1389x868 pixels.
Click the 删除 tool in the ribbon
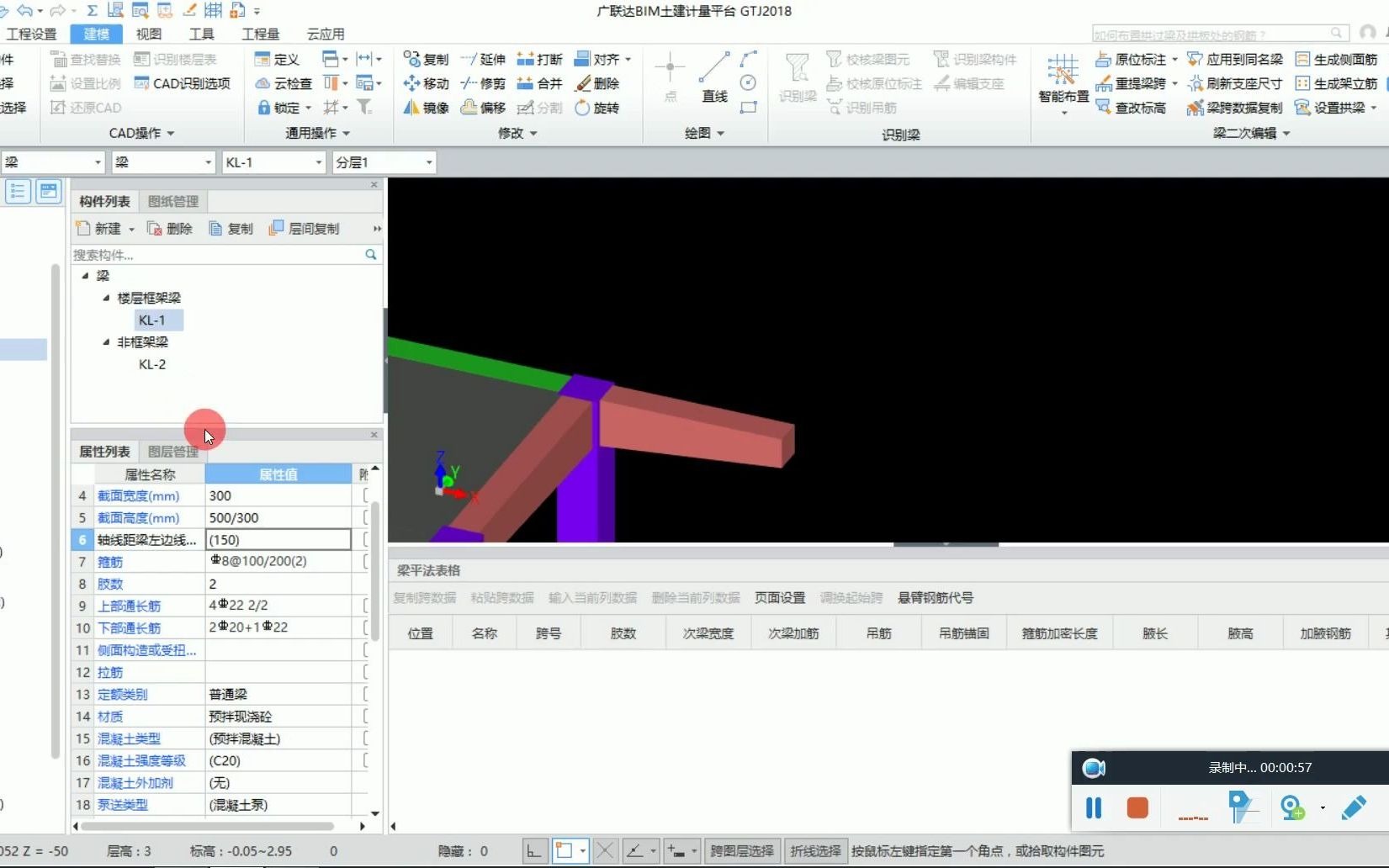(596, 83)
